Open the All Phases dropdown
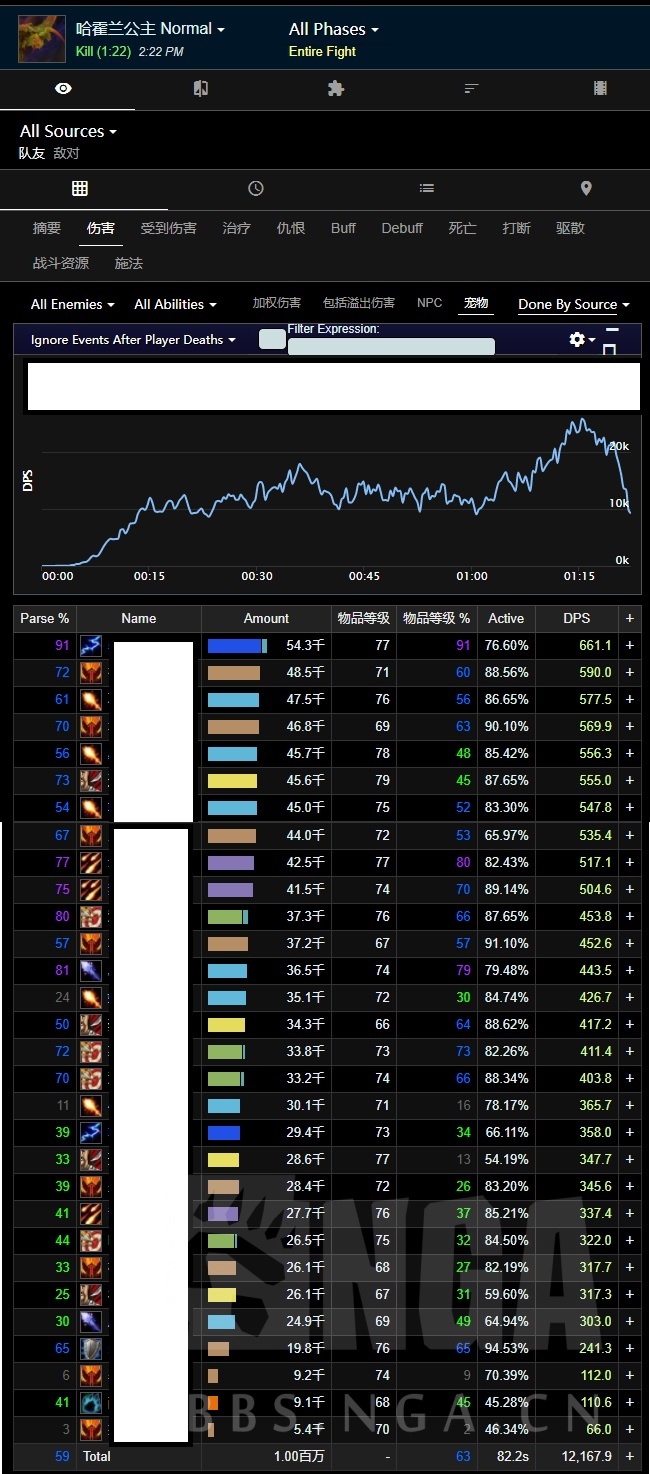The height and width of the screenshot is (1474, 650). [333, 30]
